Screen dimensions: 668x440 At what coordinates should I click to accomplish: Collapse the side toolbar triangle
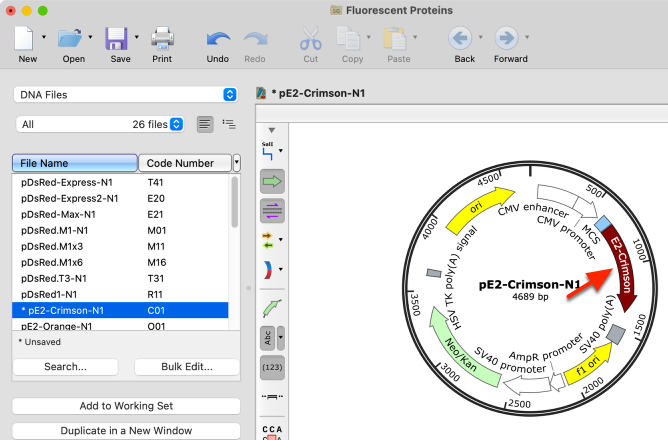click(x=272, y=130)
